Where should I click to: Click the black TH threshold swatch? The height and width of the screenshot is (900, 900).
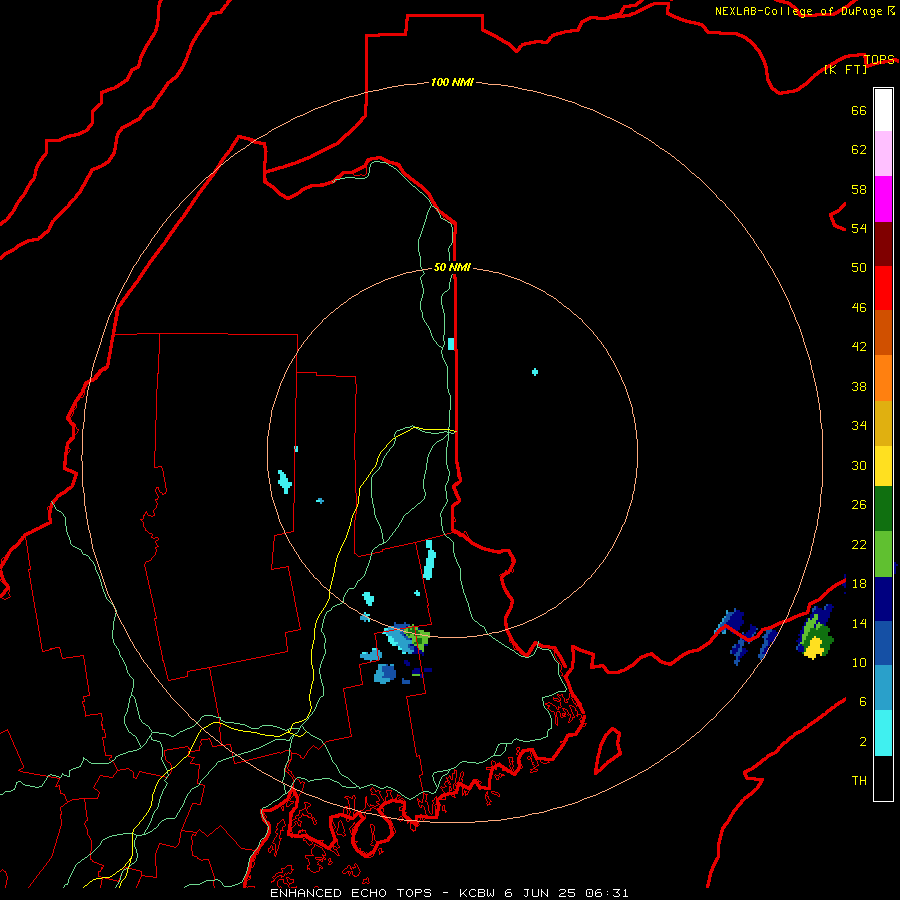click(x=883, y=778)
